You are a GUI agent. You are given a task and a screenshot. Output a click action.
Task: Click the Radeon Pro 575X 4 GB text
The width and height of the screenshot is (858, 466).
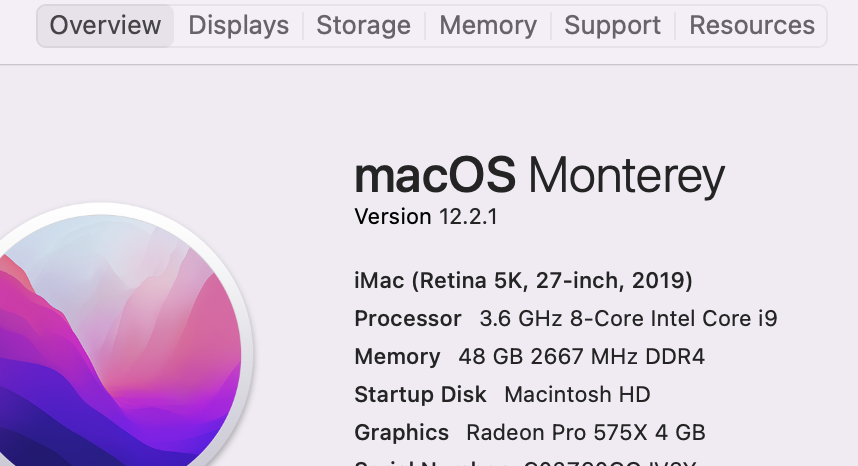[x=586, y=432]
